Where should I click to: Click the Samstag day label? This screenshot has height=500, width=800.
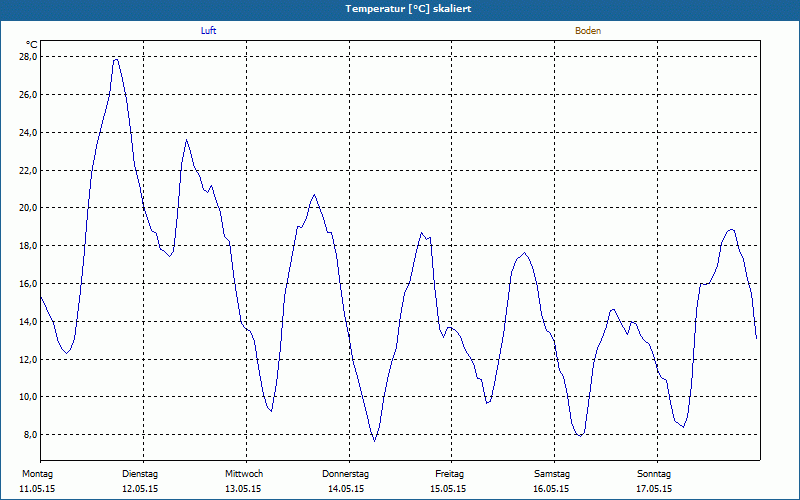coord(552,474)
